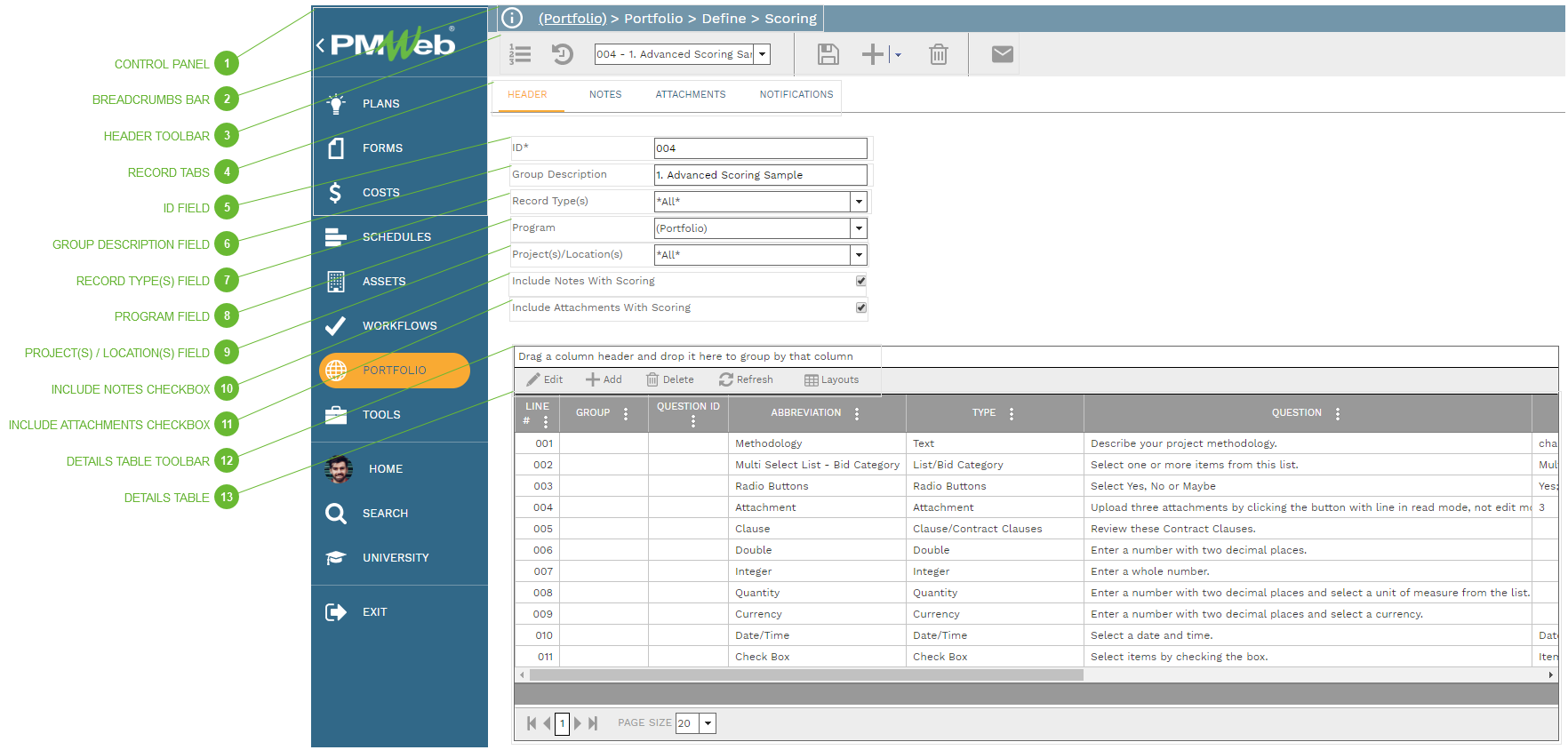Click the Delete trash can icon in header toolbar

tap(938, 54)
